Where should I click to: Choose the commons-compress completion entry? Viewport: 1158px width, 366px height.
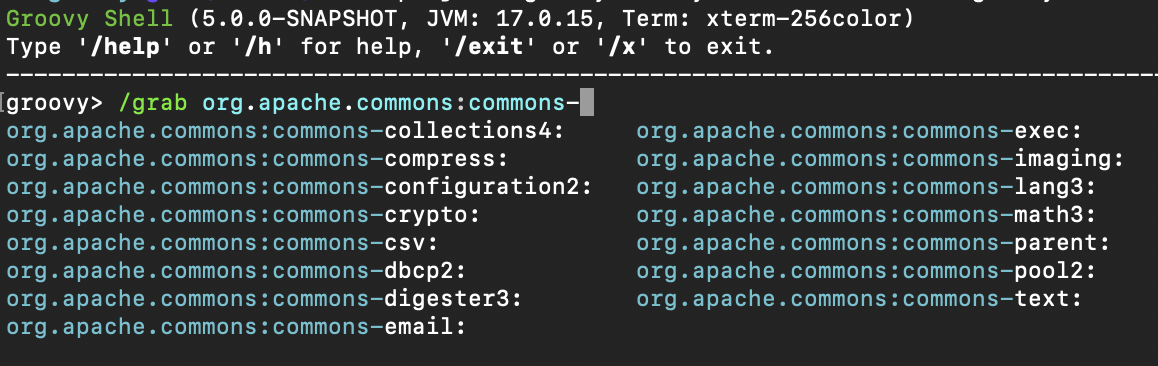[x=257, y=159]
